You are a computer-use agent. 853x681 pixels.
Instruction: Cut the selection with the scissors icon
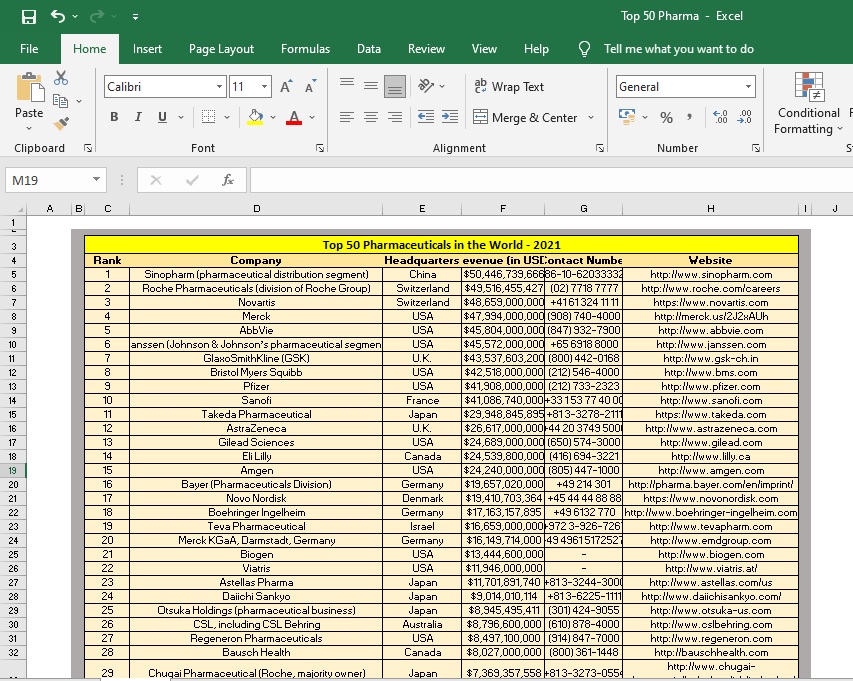[x=61, y=78]
